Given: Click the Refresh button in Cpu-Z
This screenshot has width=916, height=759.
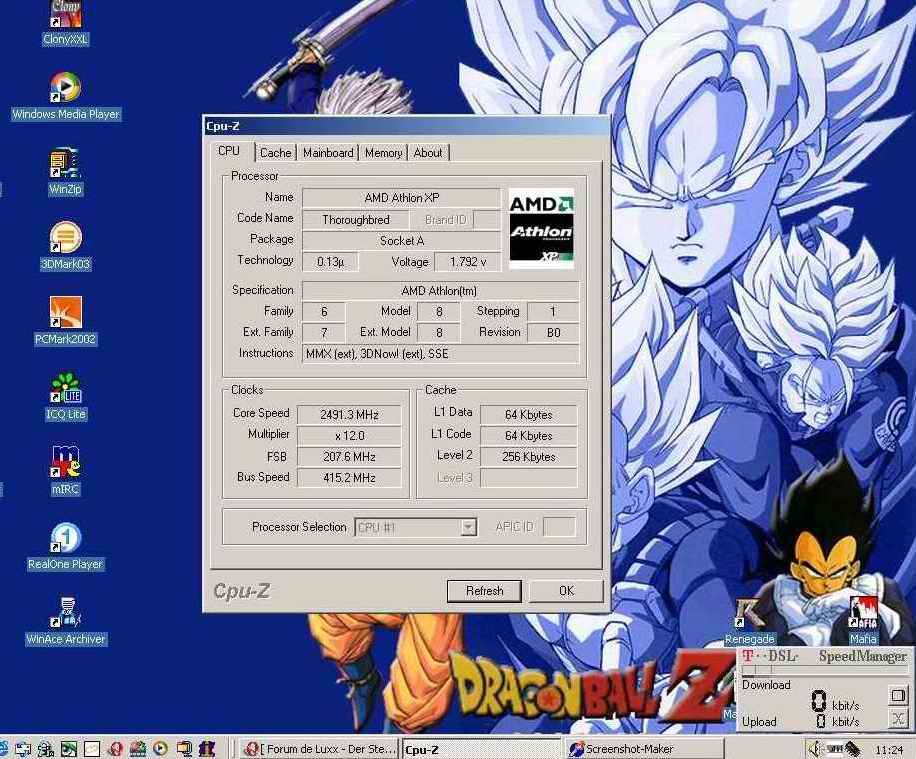Looking at the screenshot, I should (x=484, y=591).
